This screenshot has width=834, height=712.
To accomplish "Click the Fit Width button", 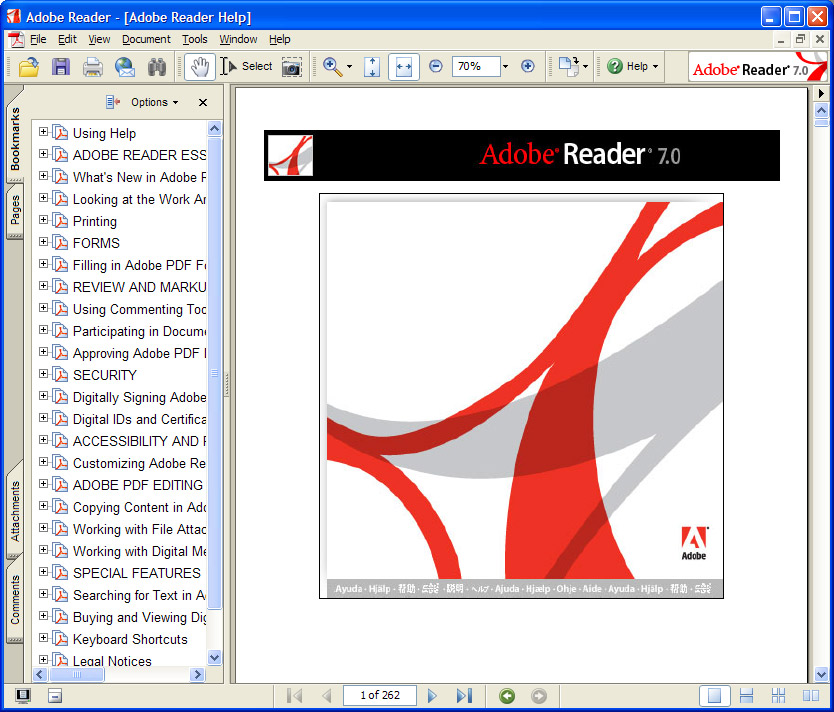I will [x=404, y=67].
